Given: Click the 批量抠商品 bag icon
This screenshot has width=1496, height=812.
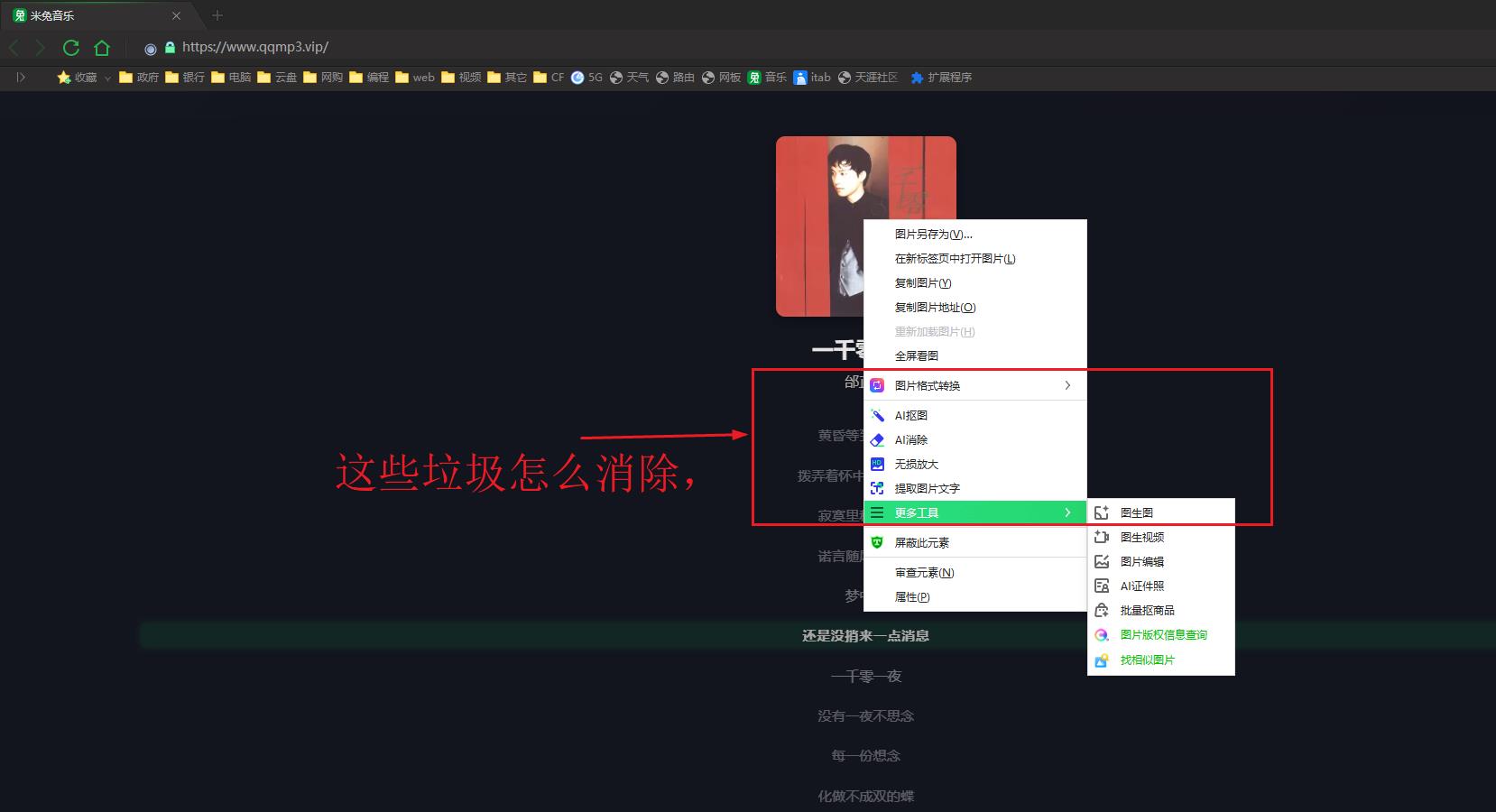Looking at the screenshot, I should click(x=1102, y=611).
